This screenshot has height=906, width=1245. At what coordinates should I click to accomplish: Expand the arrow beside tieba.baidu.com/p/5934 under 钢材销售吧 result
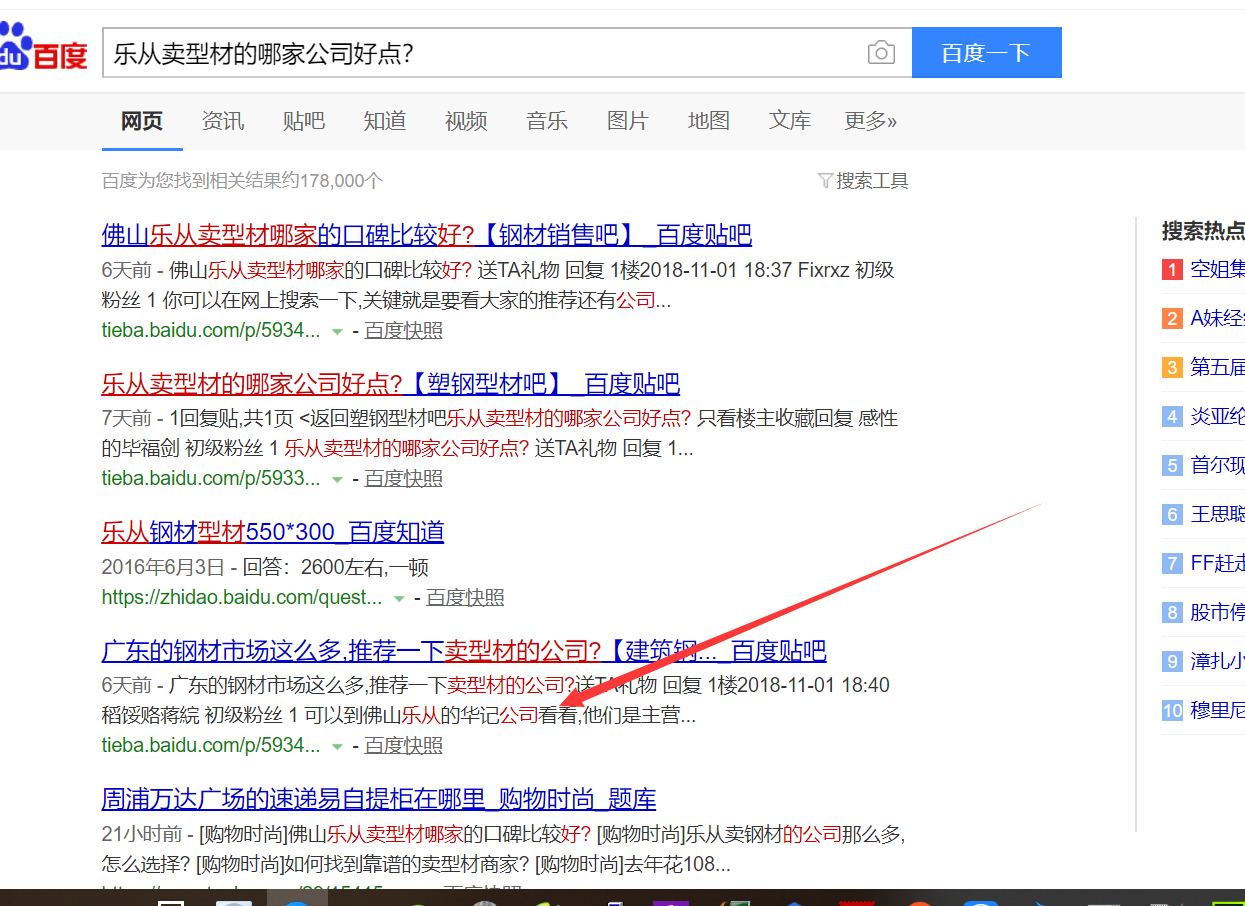click(338, 331)
